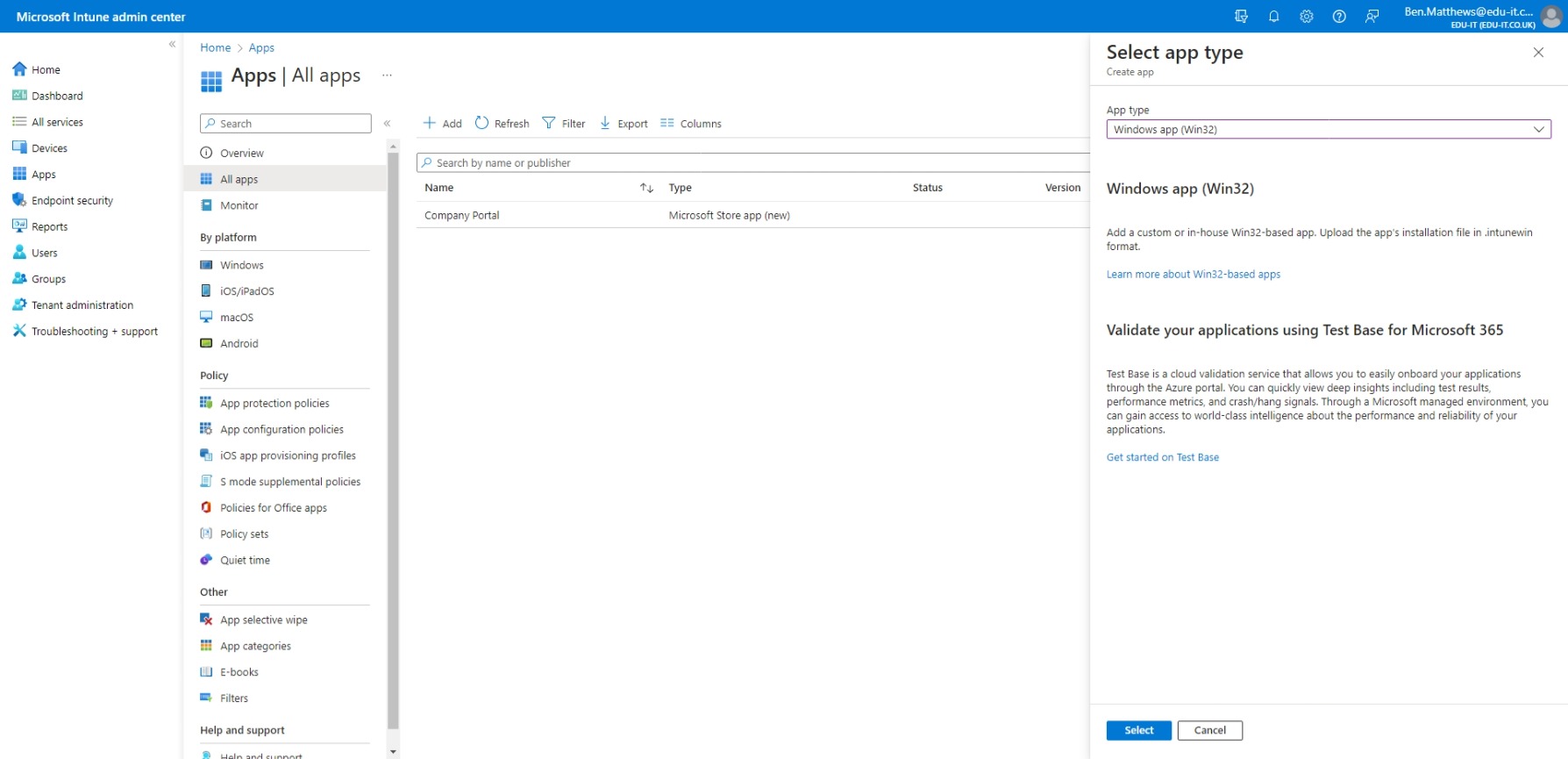Screen dimensions: 1568x759
Task: Open Company Portal app row
Action: [753, 215]
